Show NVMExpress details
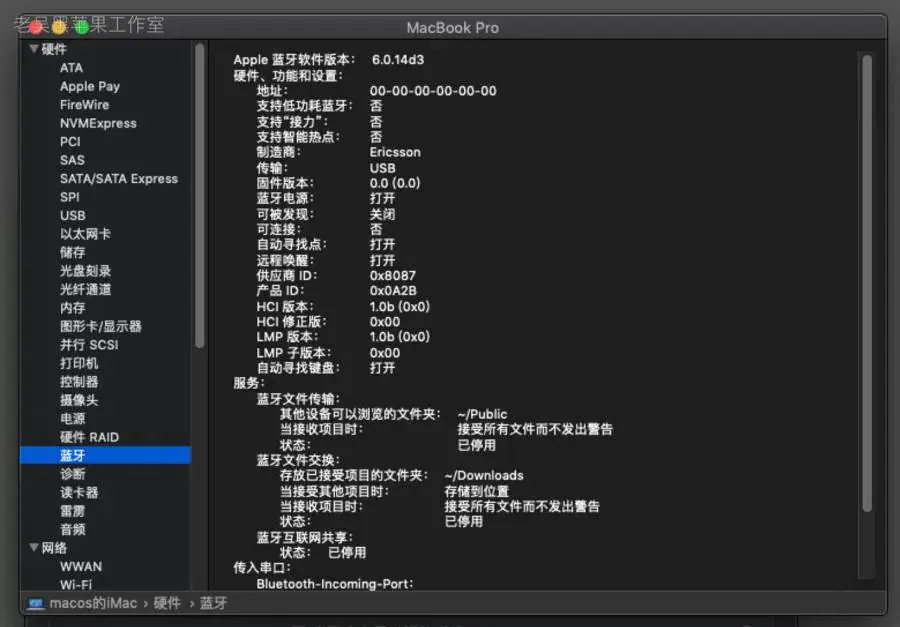Viewport: 900px width, 627px height. [x=98, y=123]
